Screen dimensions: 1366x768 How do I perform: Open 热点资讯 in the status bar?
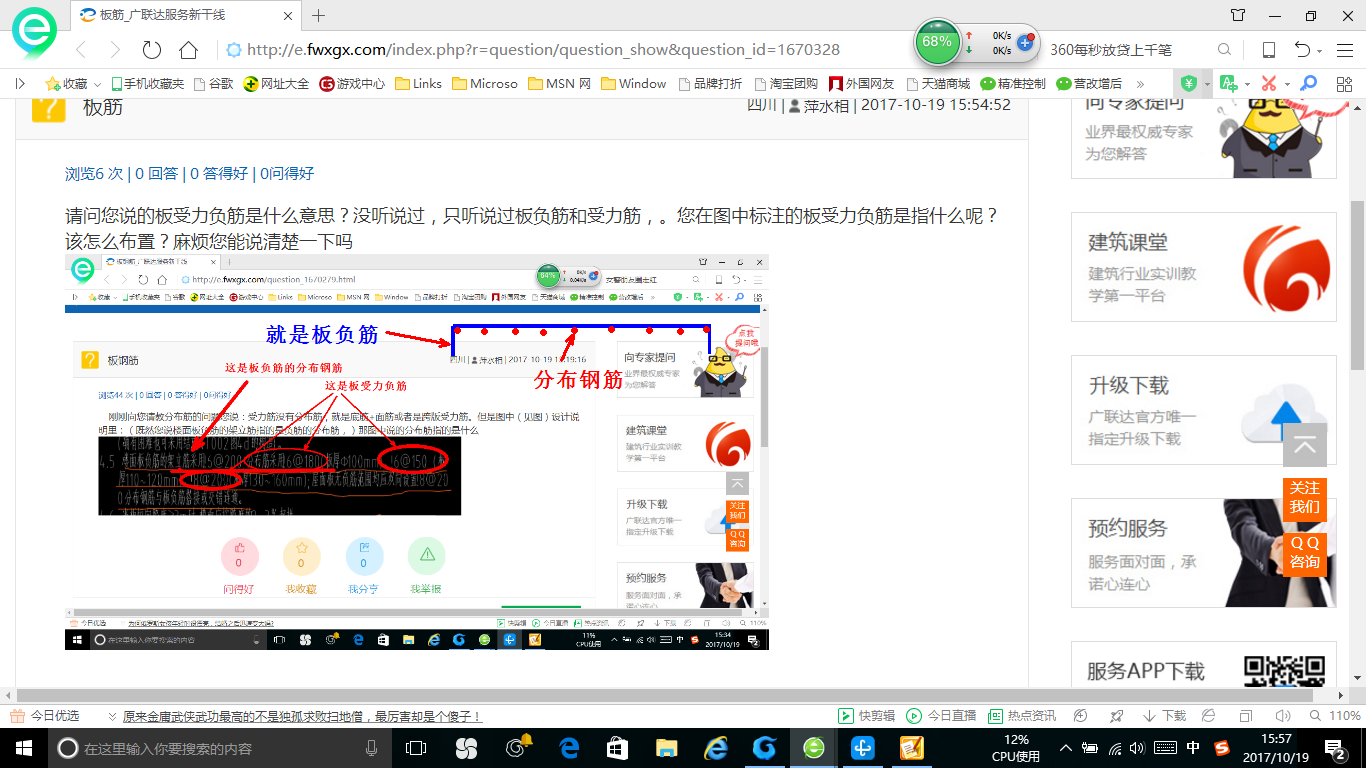click(1021, 716)
